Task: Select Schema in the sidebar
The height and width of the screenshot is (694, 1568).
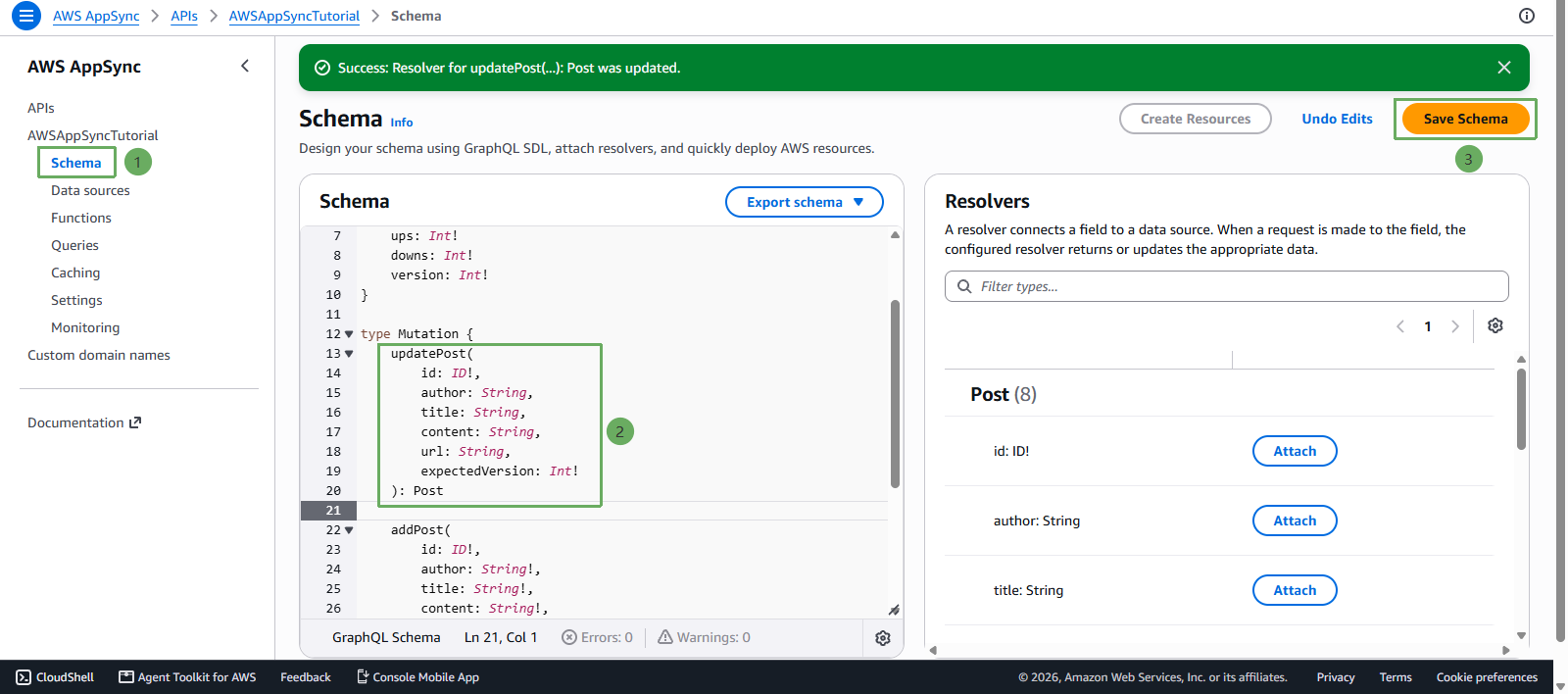Action: [x=76, y=163]
